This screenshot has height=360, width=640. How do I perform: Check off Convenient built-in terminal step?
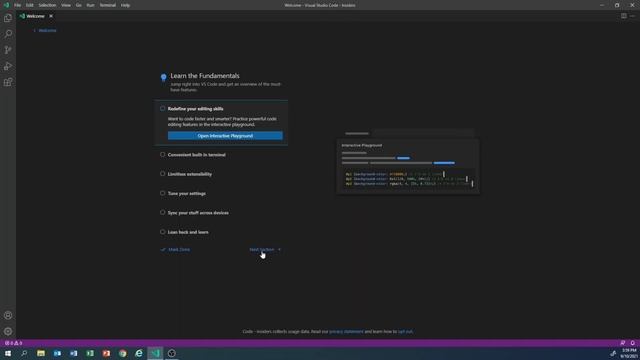point(162,154)
